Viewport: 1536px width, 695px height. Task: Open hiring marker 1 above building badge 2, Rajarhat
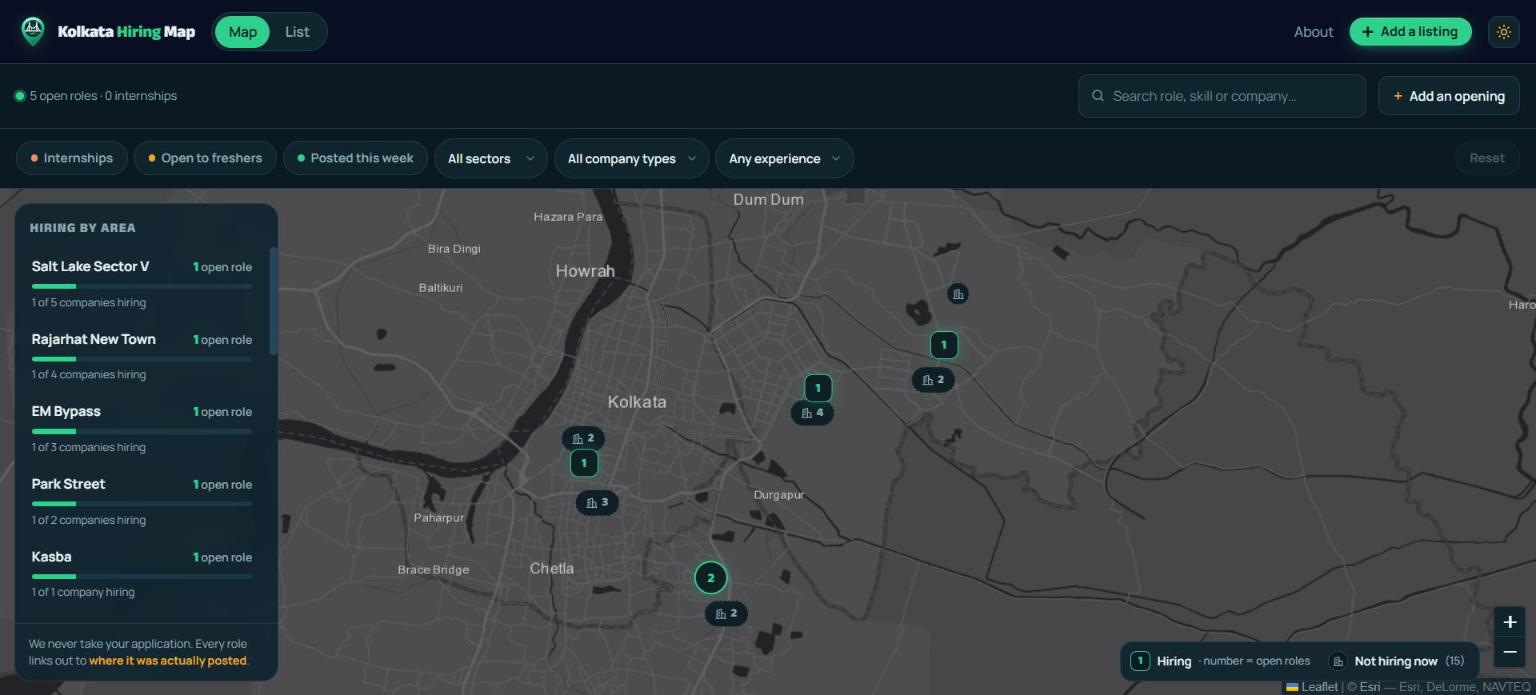pos(944,346)
